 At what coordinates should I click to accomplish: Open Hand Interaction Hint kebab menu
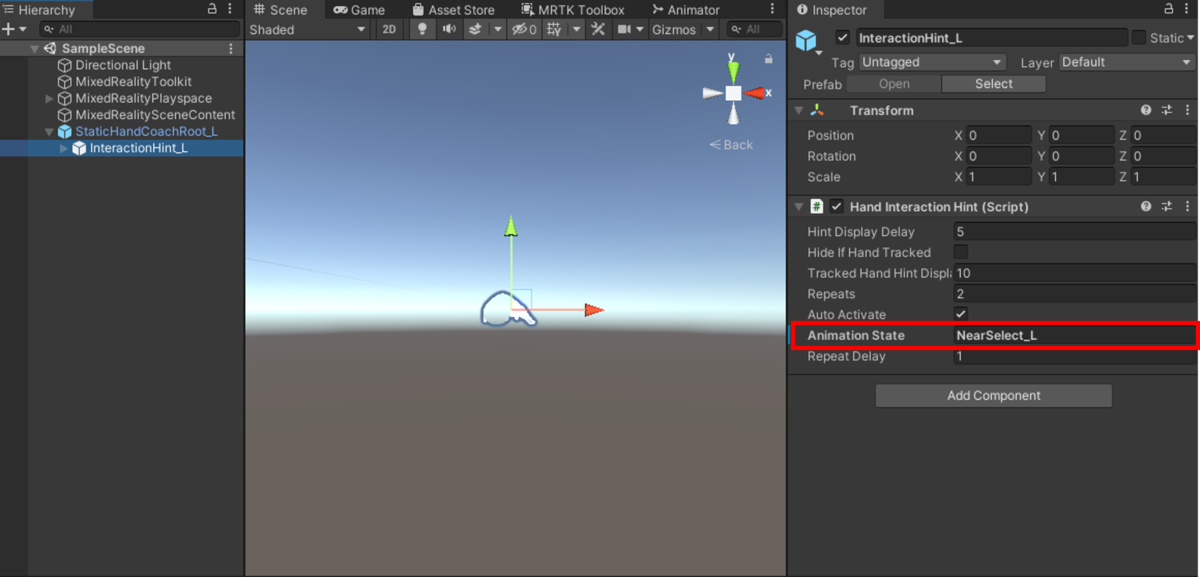pyautogui.click(x=1187, y=206)
